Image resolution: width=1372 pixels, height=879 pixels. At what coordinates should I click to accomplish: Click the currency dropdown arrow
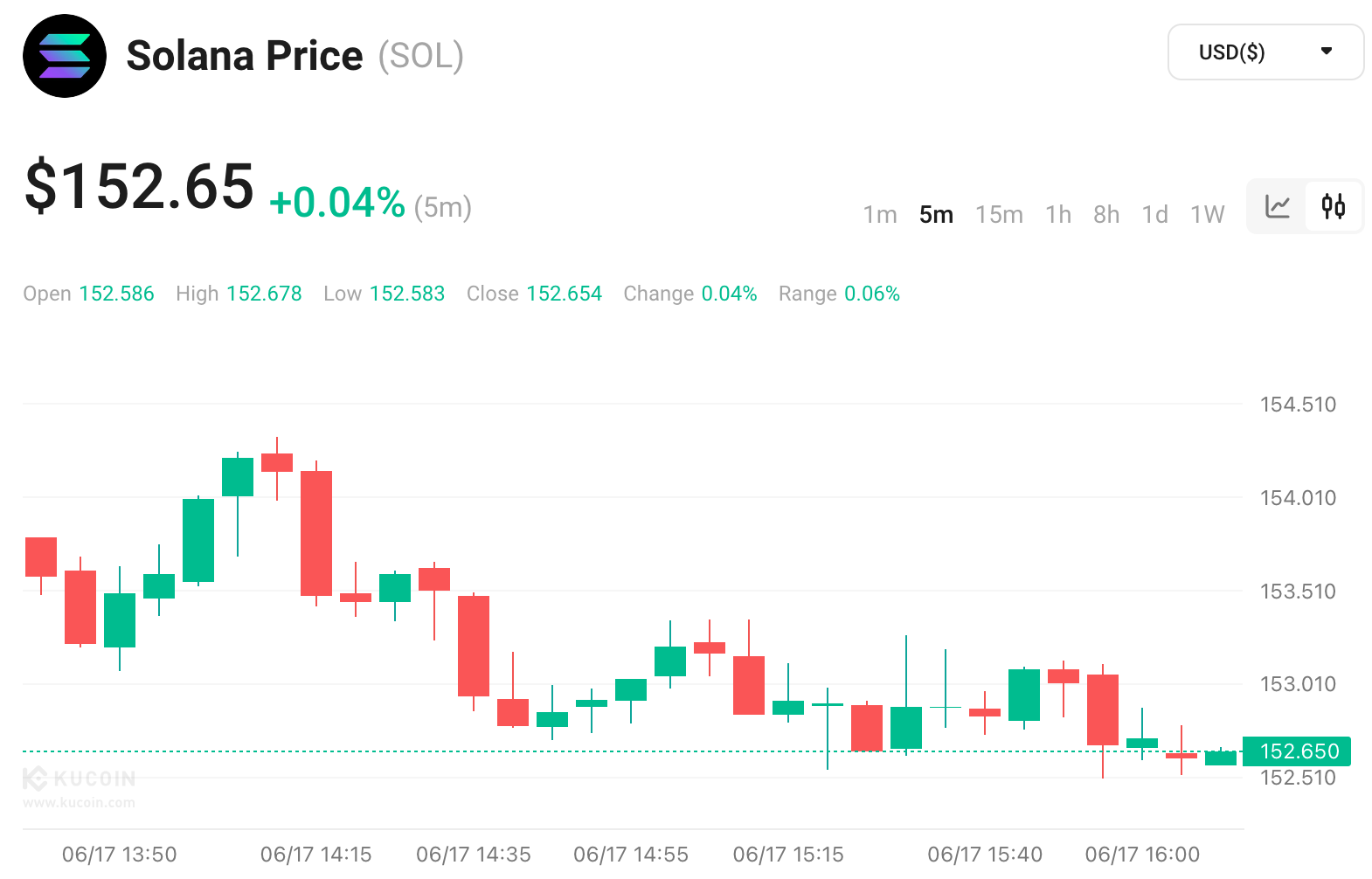(x=1326, y=52)
